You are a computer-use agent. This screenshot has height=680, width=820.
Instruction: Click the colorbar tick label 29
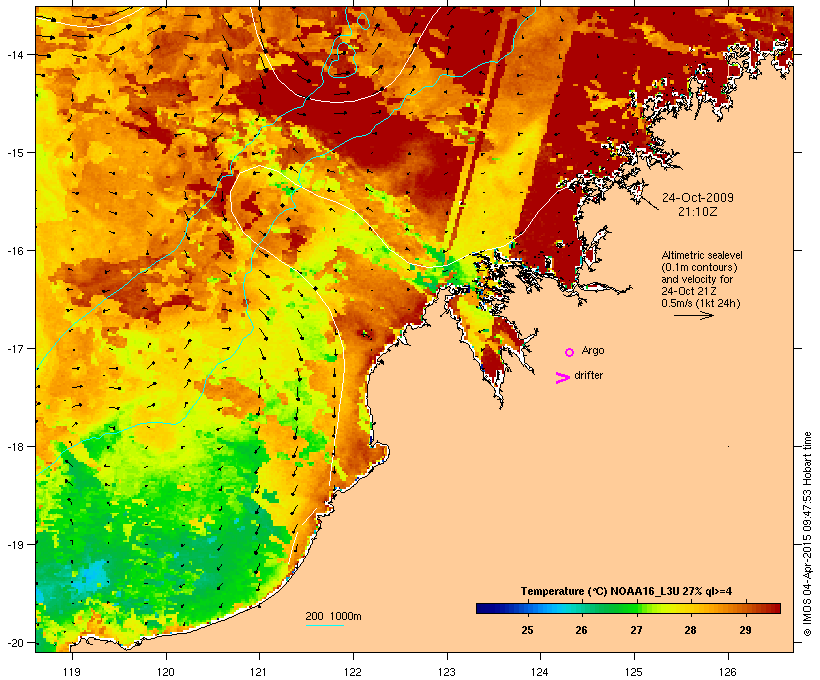tap(745, 630)
